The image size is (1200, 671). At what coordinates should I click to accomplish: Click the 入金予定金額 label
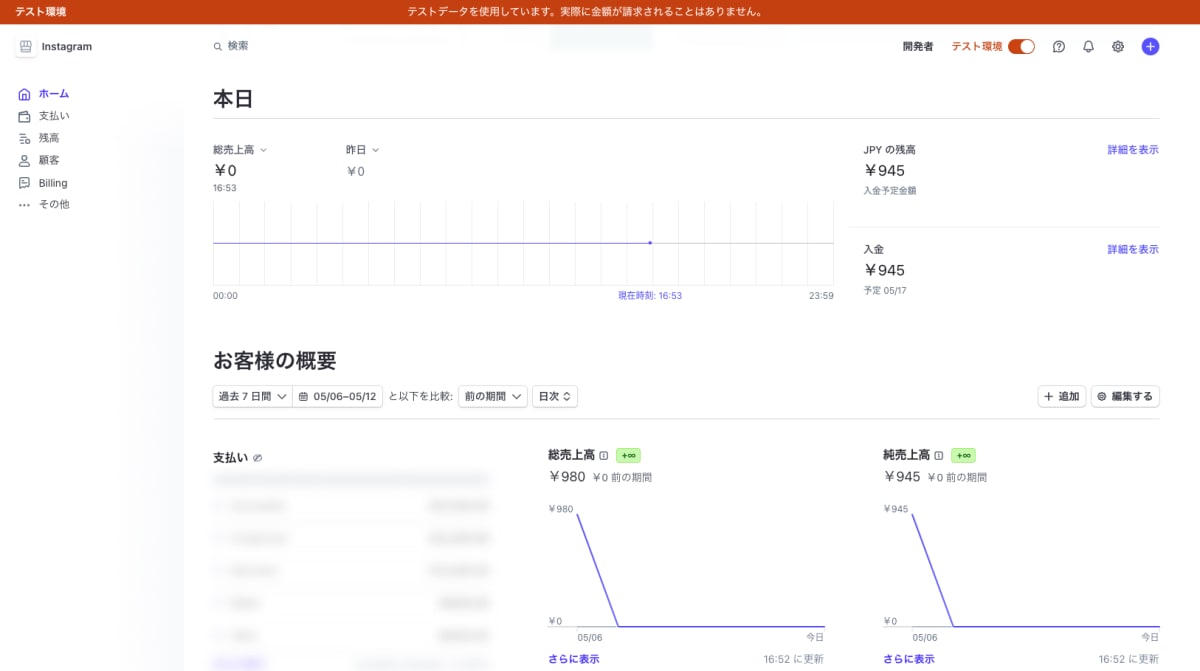pyautogui.click(x=889, y=190)
